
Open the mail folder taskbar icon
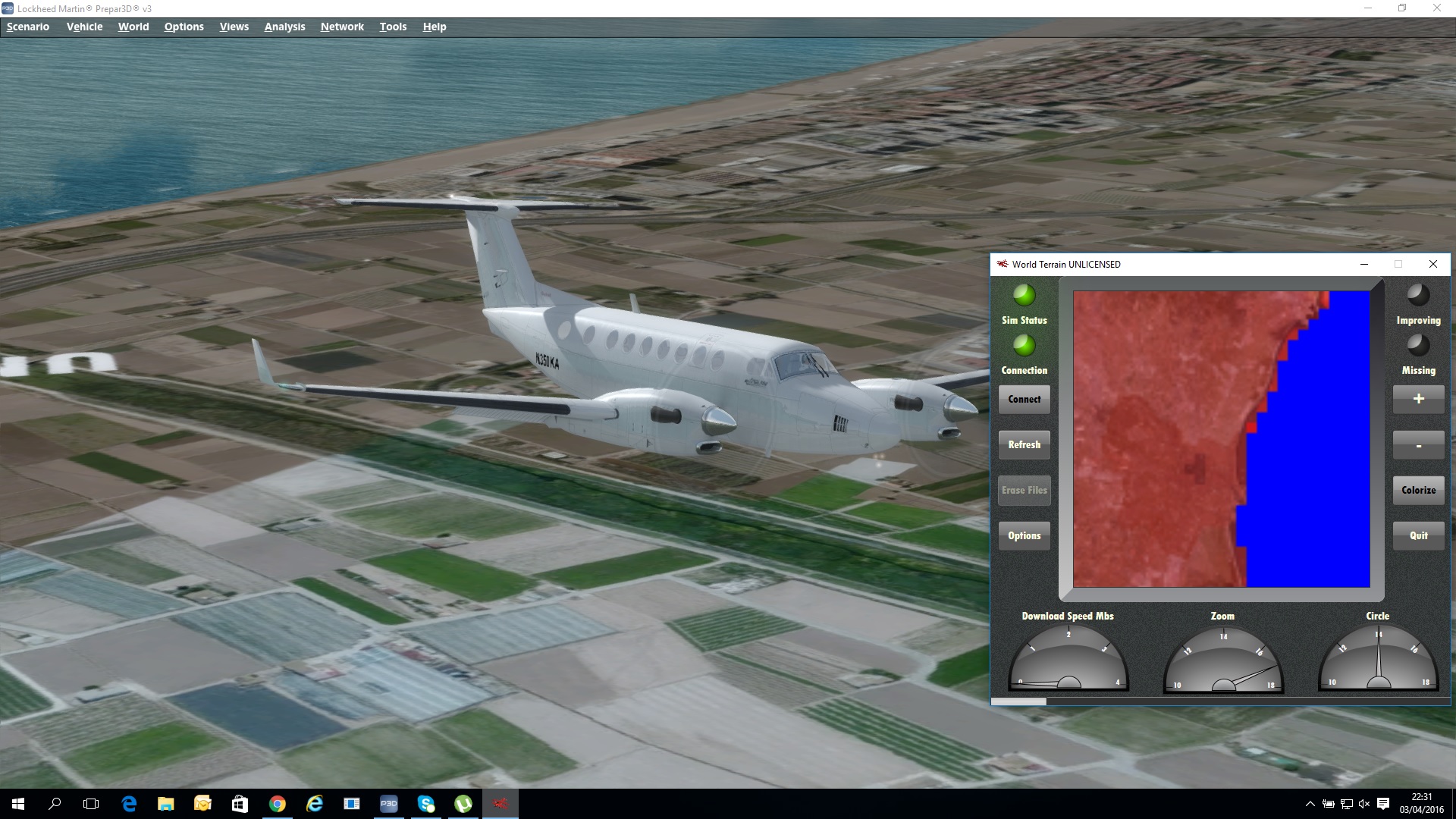[202, 804]
